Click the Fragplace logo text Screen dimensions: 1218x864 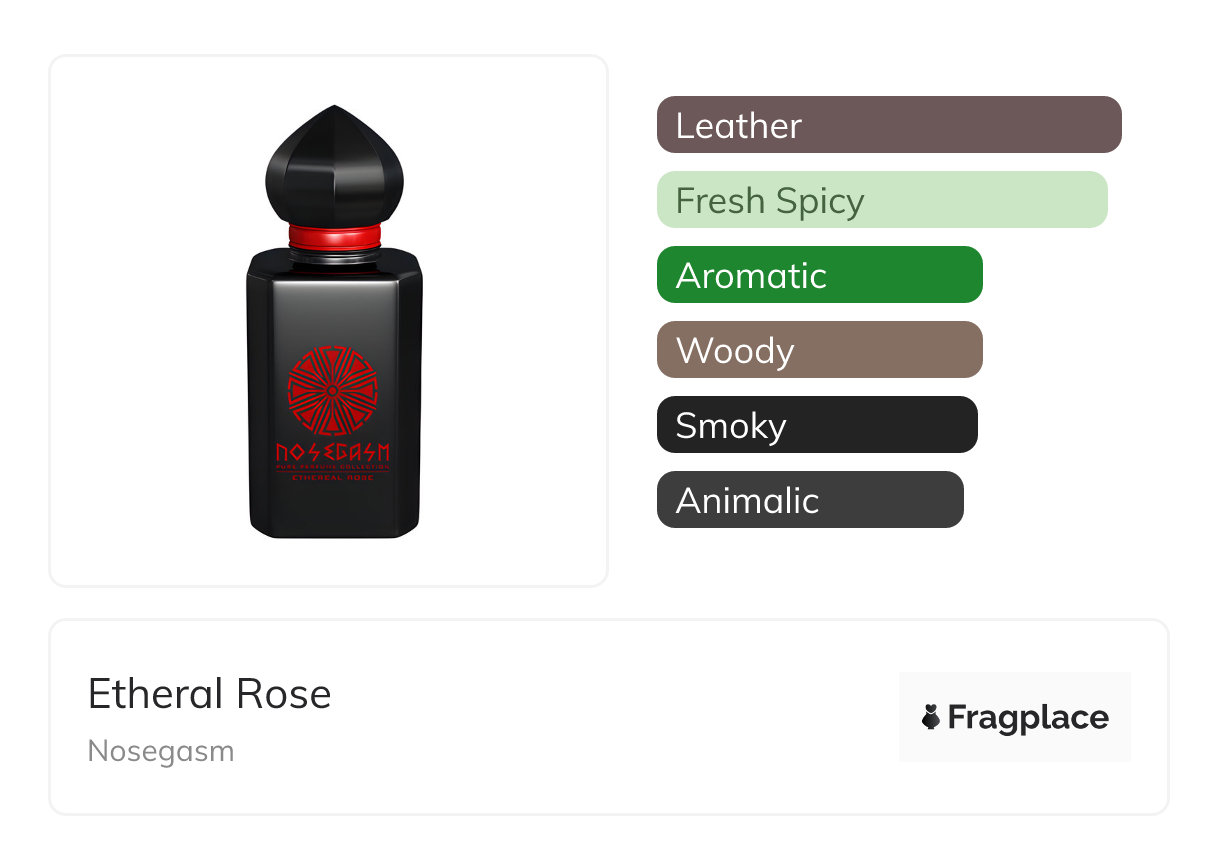1028,718
